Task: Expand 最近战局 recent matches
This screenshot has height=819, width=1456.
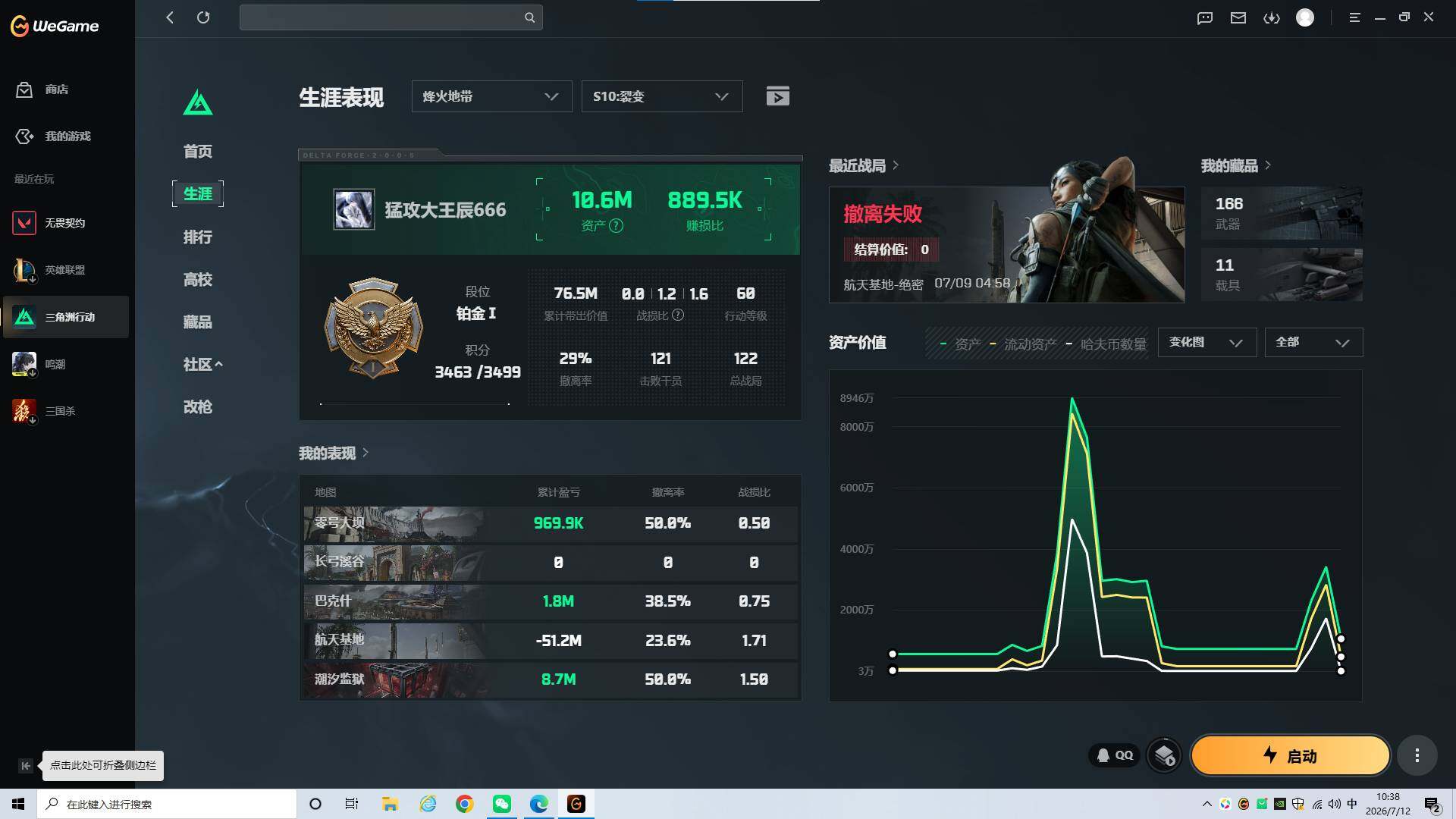Action: [x=864, y=165]
